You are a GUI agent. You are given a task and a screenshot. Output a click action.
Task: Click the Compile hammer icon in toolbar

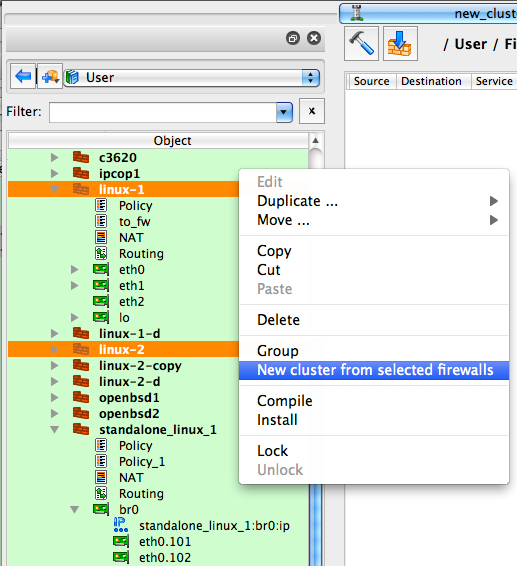(x=361, y=43)
